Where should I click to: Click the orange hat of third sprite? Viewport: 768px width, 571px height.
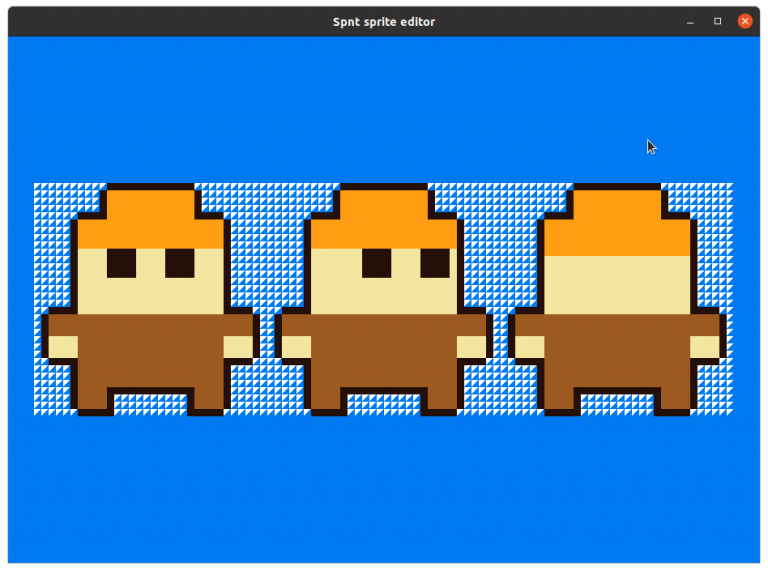[617, 223]
